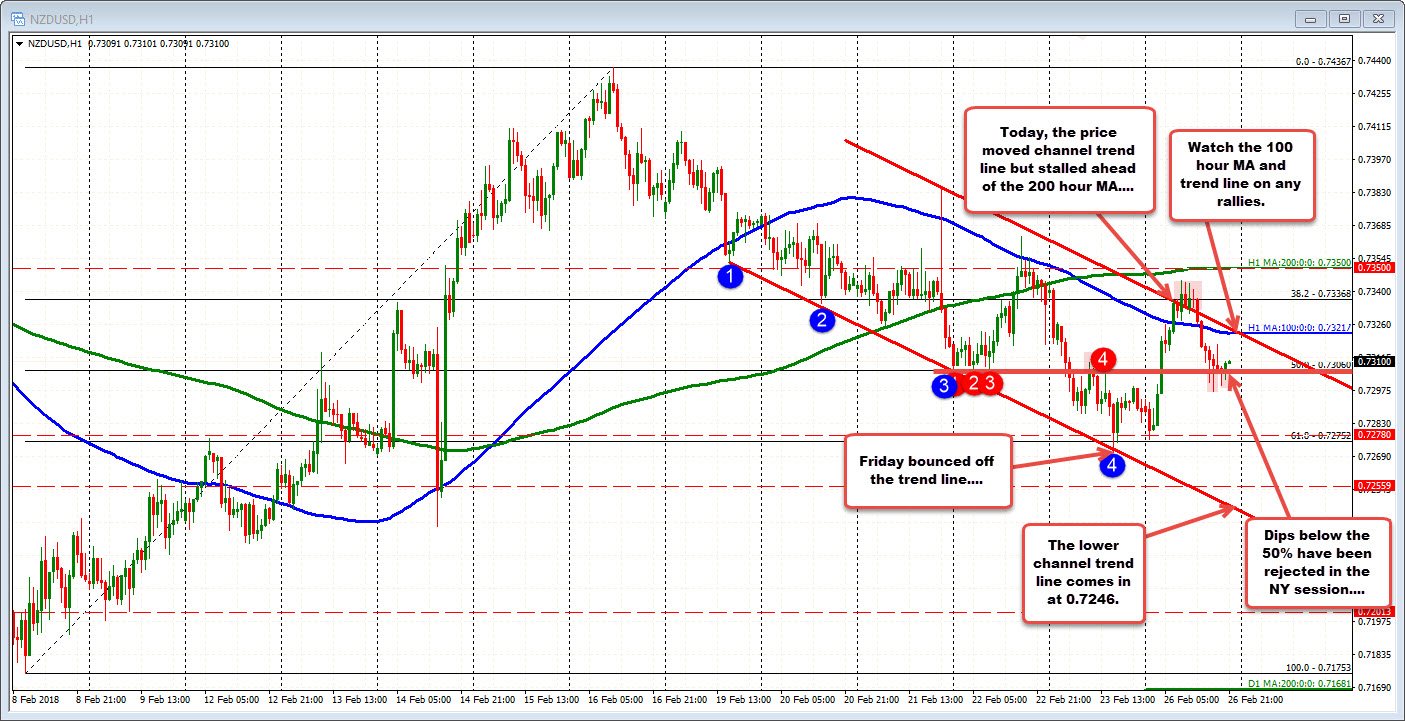Click the D1 MA:200:0:0: 0.71681 label
This screenshot has width=1405, height=721.
pyautogui.click(x=1301, y=683)
